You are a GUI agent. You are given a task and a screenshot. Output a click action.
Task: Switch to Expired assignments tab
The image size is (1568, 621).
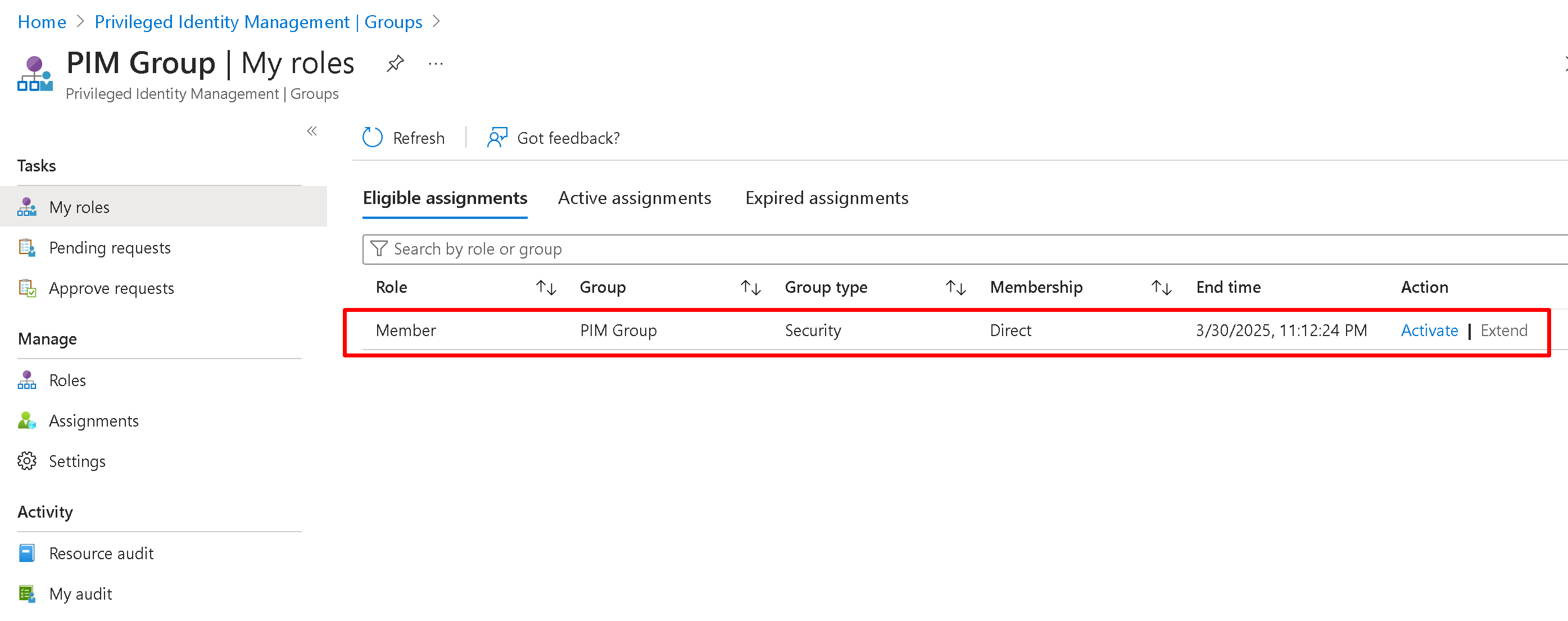click(826, 198)
